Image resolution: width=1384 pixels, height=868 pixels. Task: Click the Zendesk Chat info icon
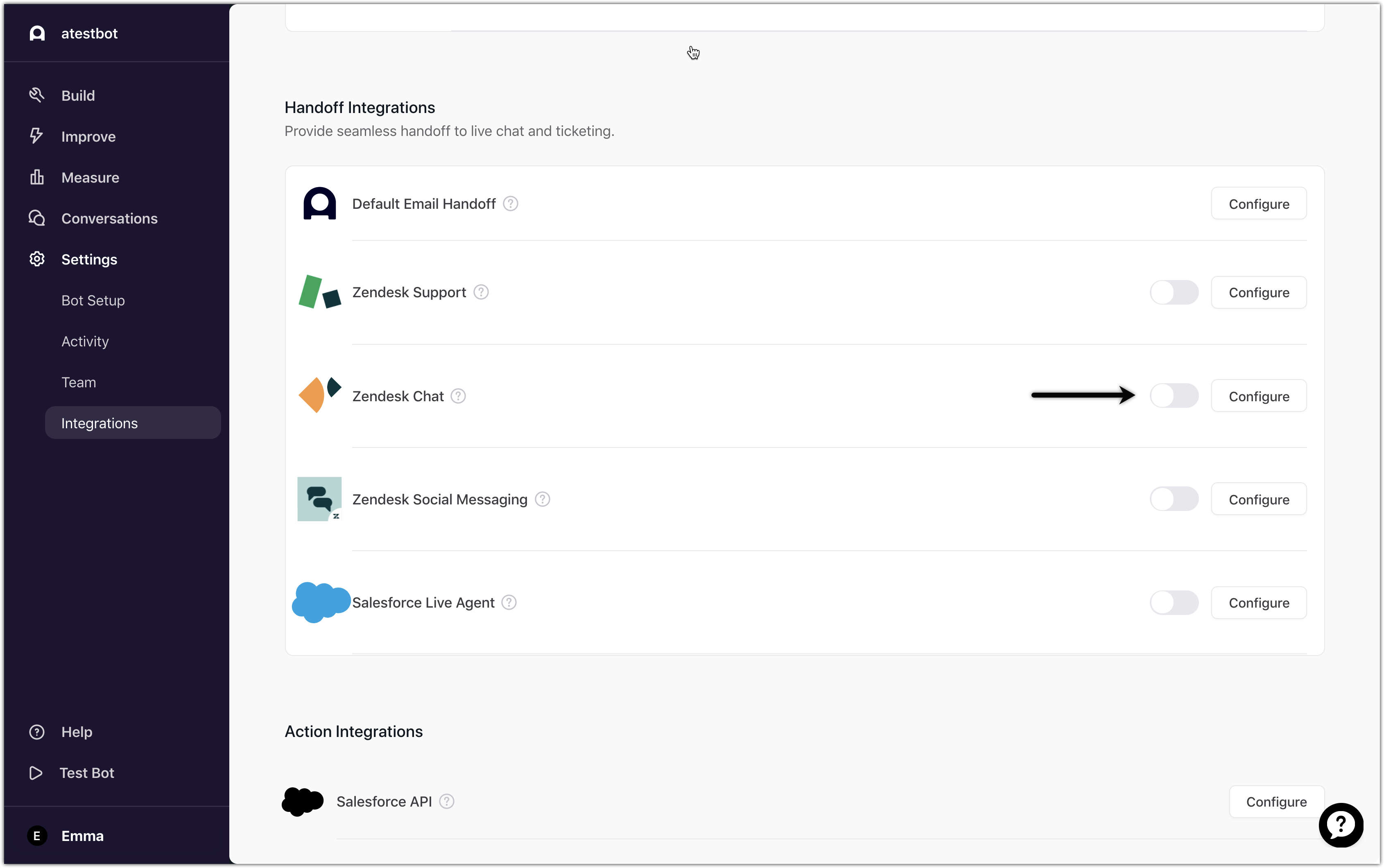click(458, 396)
